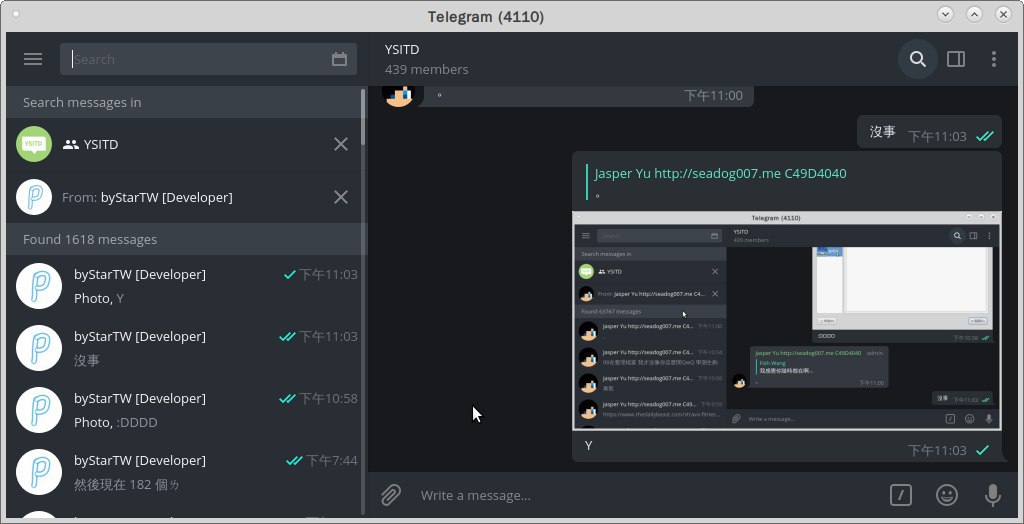Open the calendar date picker in search

(x=339, y=59)
